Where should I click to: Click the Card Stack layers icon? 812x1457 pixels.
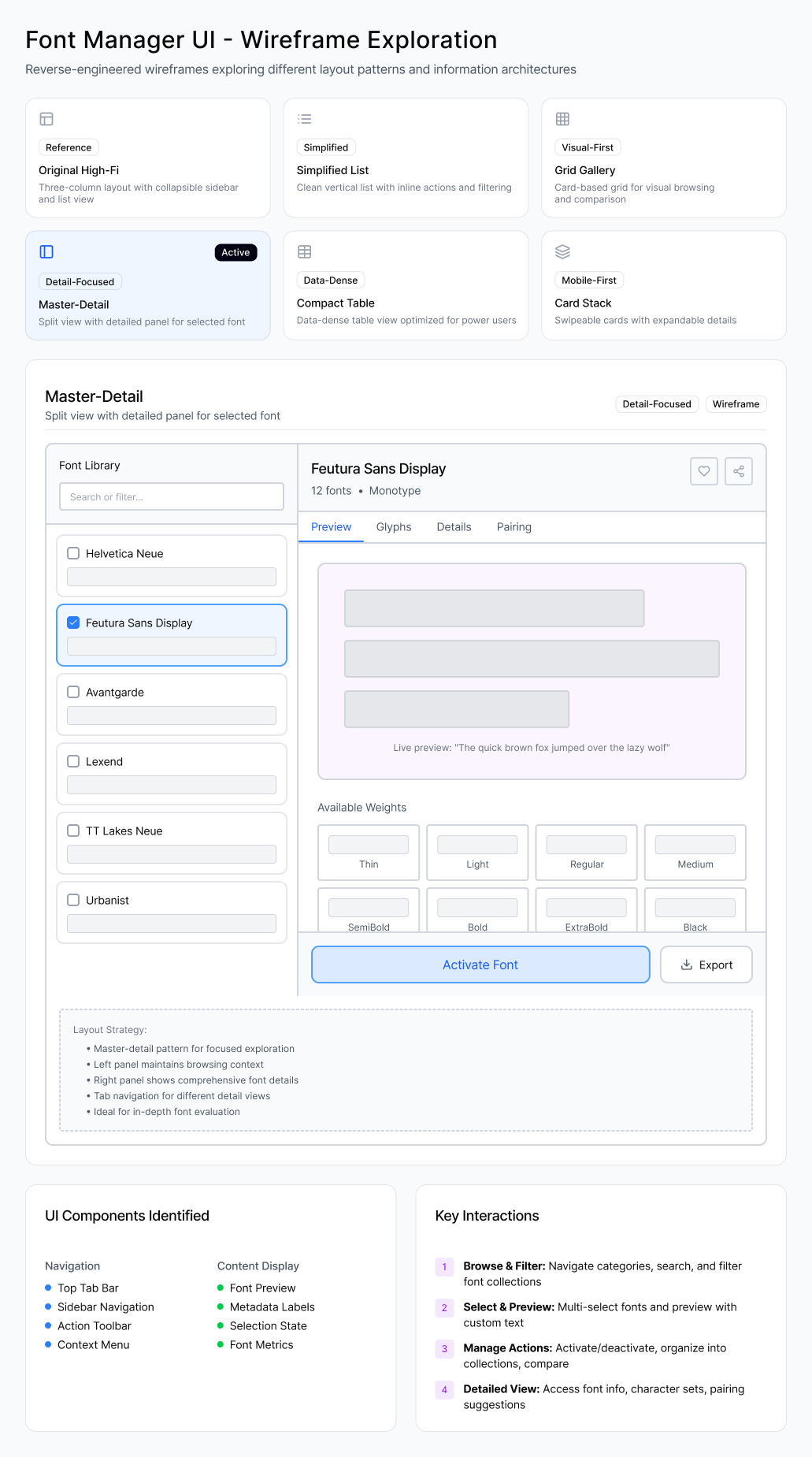[563, 251]
